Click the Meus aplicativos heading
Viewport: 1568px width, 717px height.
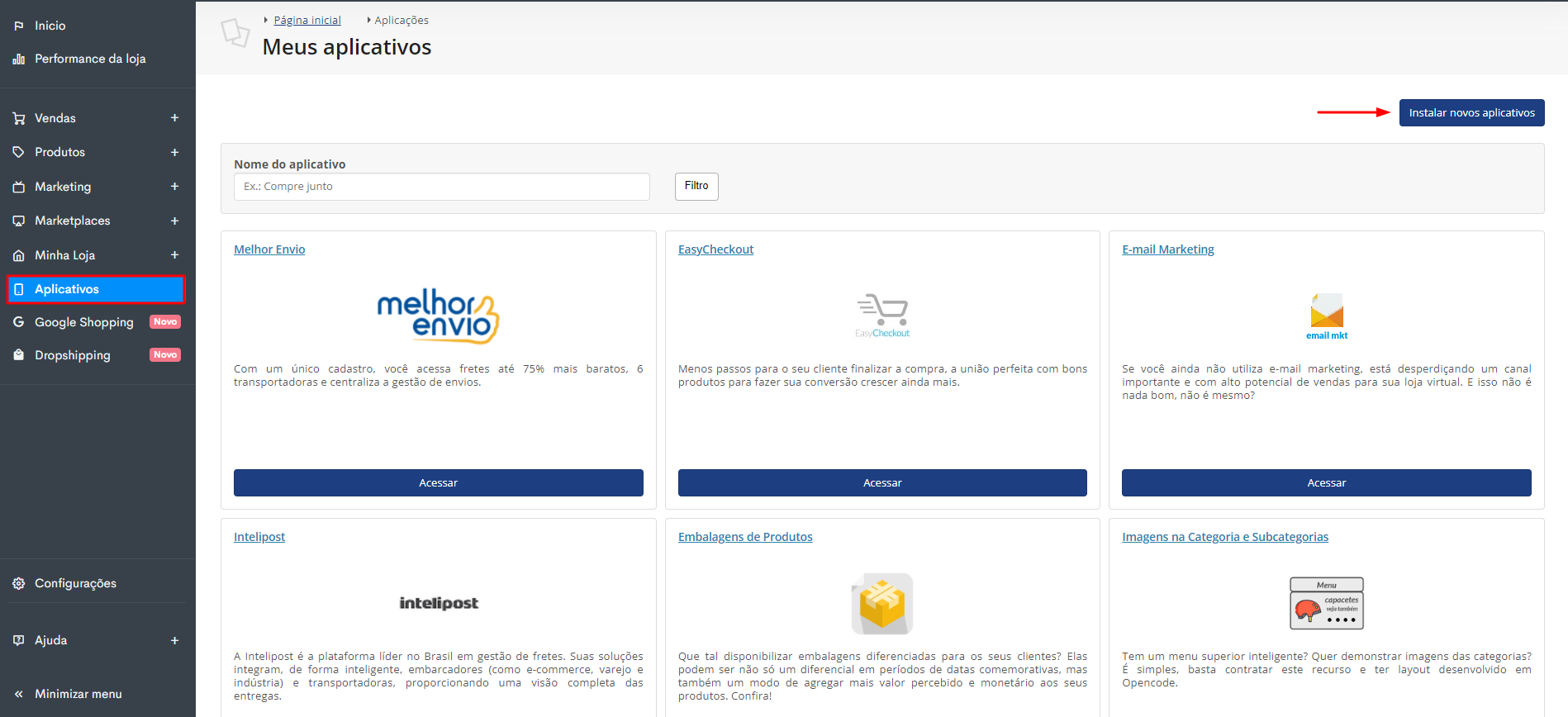(347, 47)
